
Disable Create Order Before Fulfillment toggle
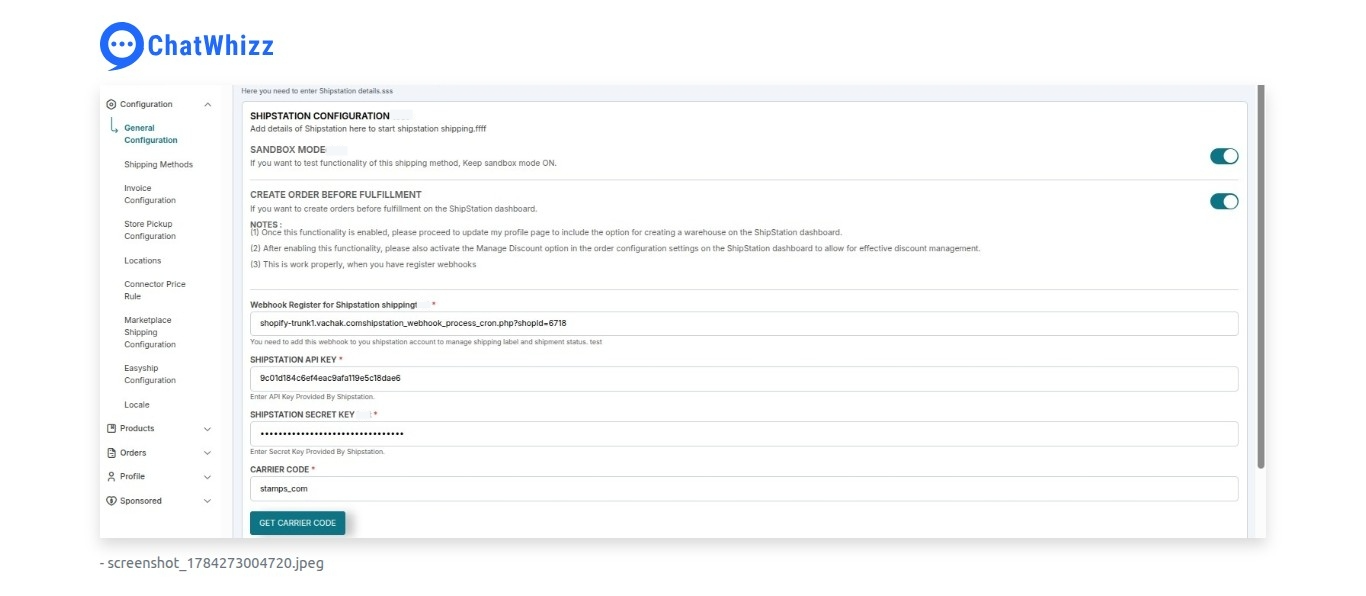(1224, 201)
